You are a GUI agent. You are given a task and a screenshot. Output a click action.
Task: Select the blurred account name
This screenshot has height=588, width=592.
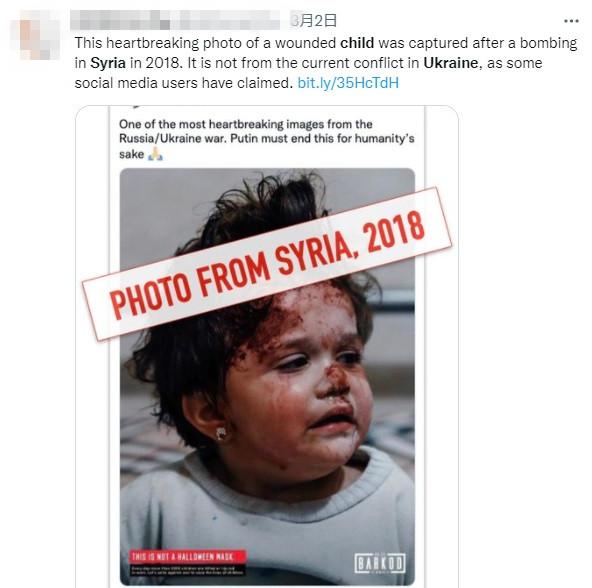(x=175, y=20)
